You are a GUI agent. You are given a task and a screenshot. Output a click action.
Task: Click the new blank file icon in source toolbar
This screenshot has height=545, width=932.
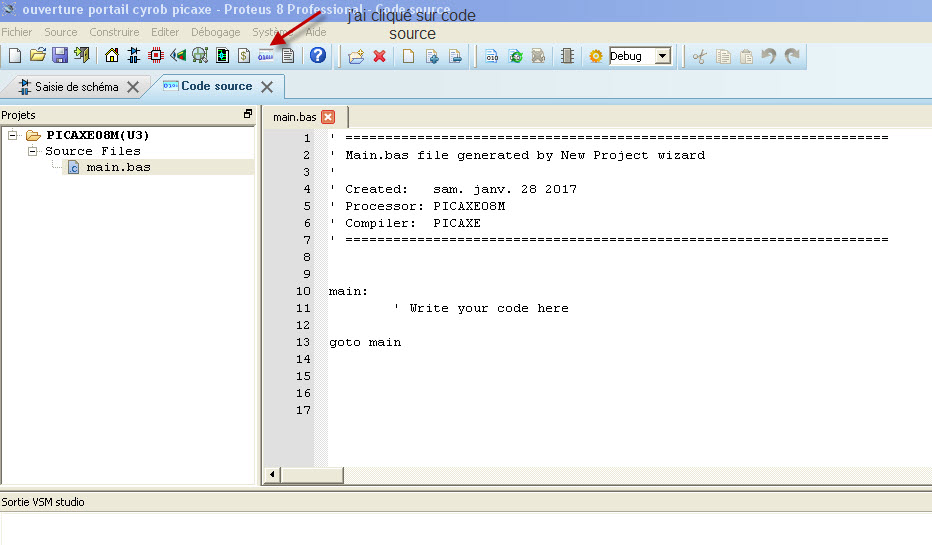[408, 56]
